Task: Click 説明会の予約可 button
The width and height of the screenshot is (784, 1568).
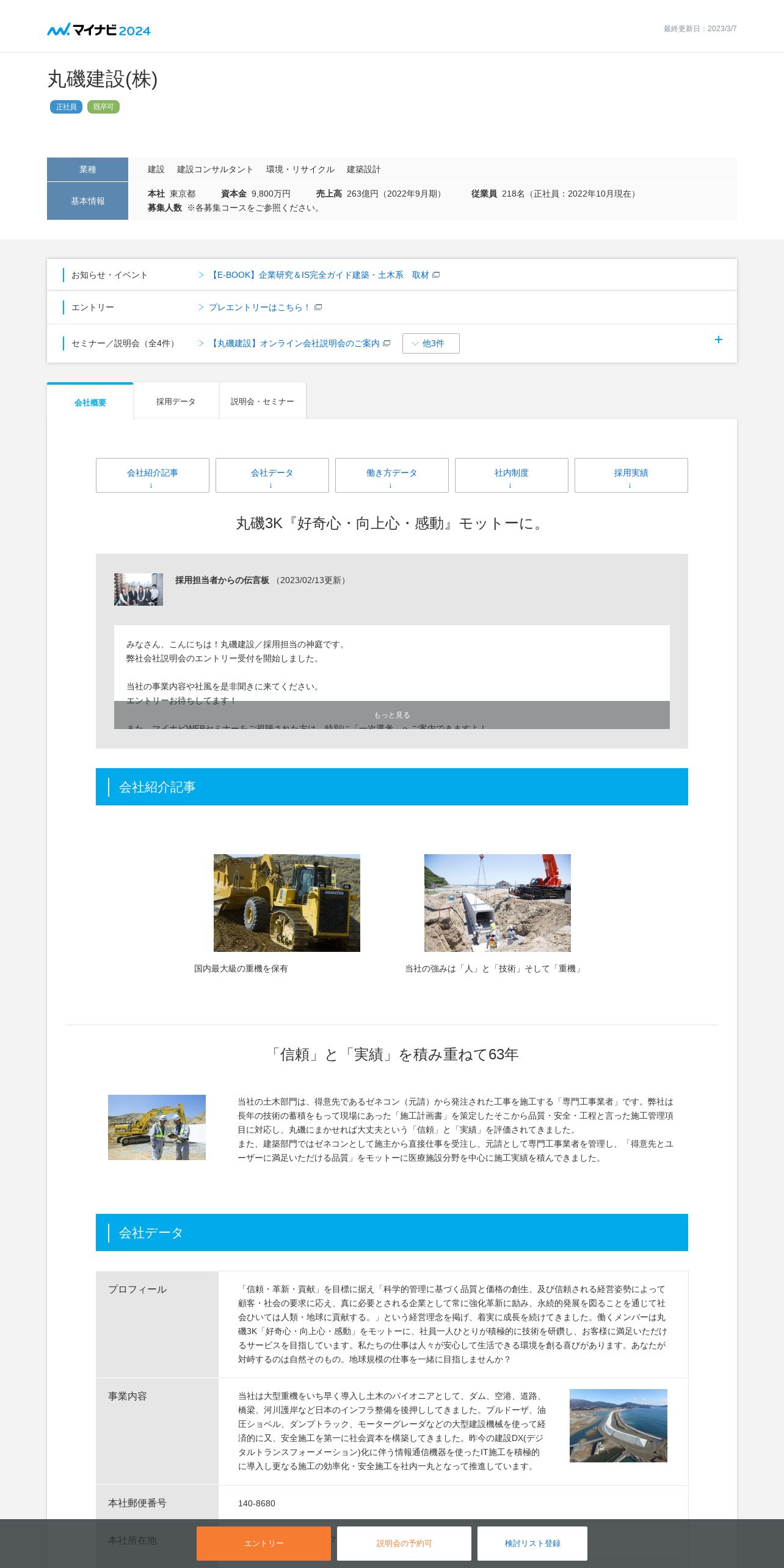Action: [x=404, y=1543]
